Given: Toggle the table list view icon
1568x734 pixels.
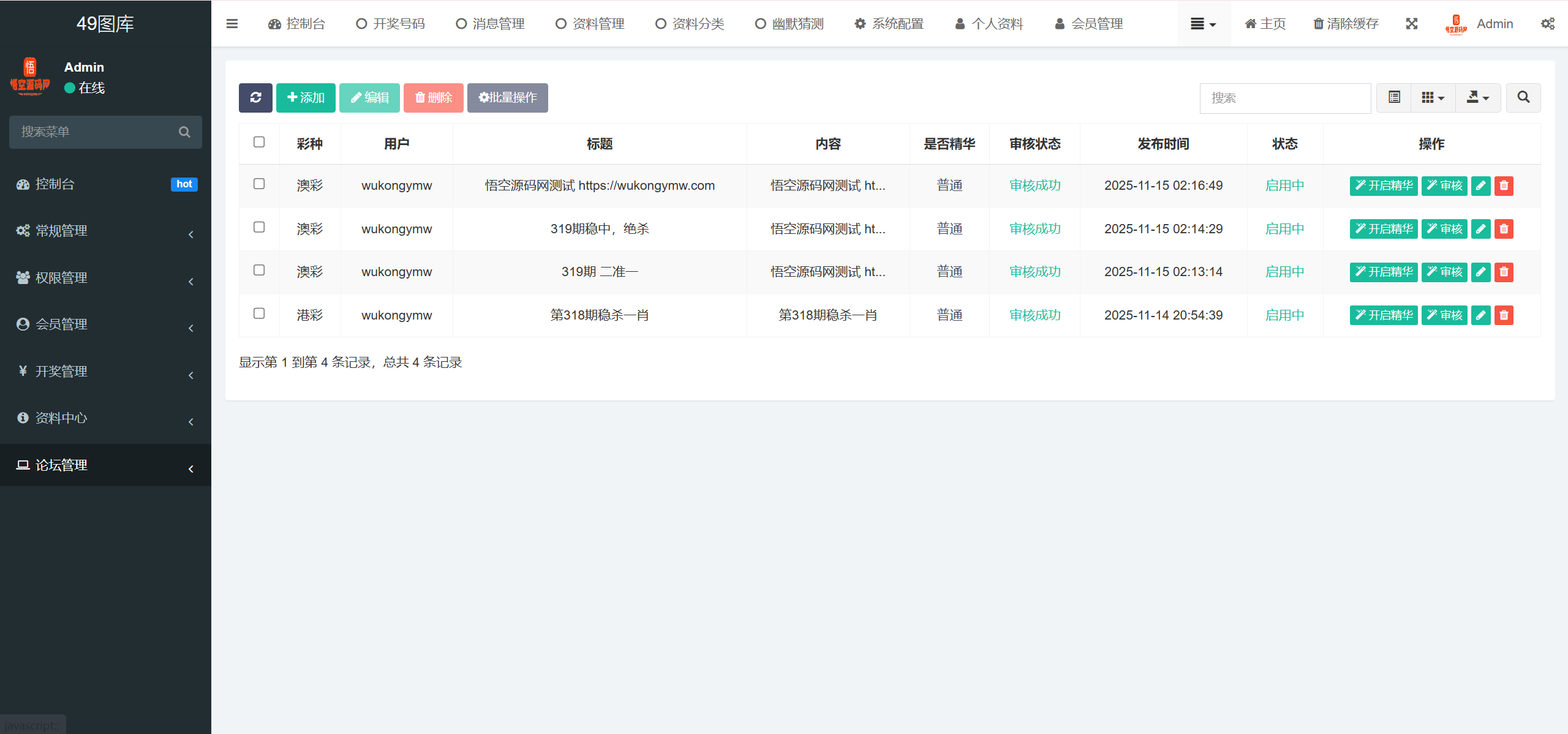Looking at the screenshot, I should (x=1393, y=98).
